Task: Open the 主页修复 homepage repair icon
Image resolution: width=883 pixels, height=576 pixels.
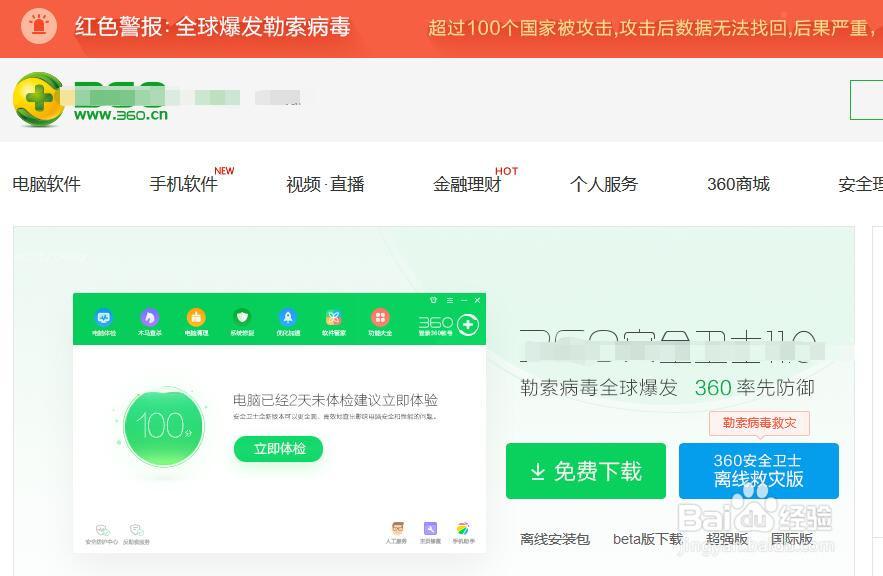Action: coord(429,526)
